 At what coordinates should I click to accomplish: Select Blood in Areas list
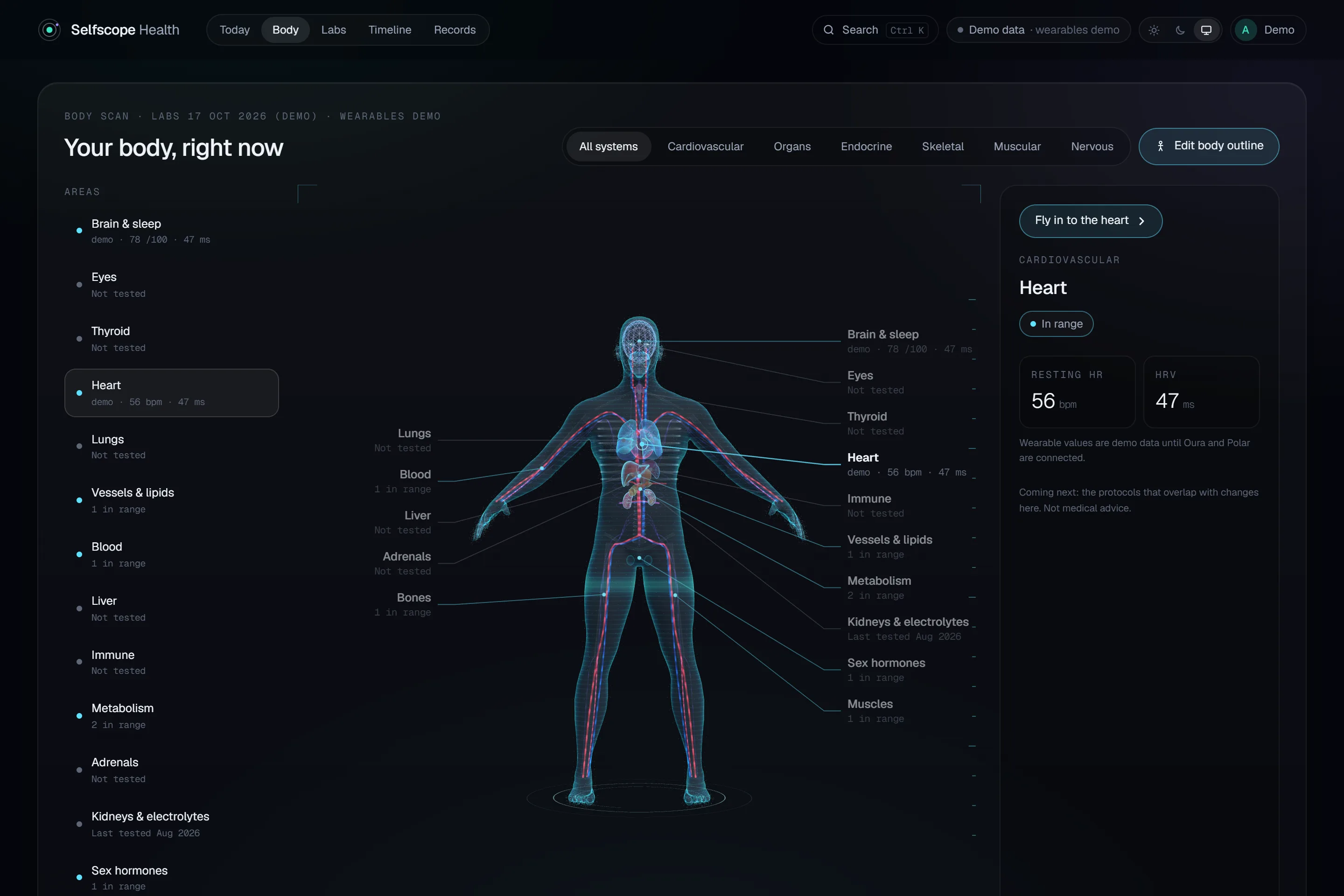click(x=171, y=554)
